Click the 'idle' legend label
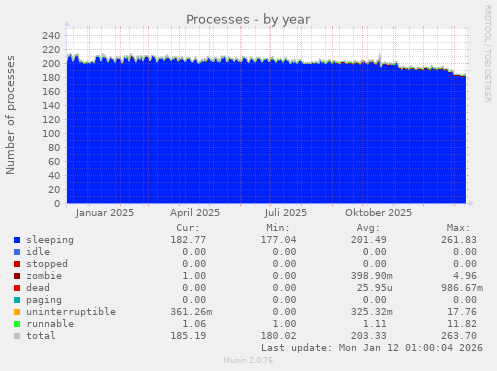Viewport: 497px width, 371px height. tap(38, 252)
